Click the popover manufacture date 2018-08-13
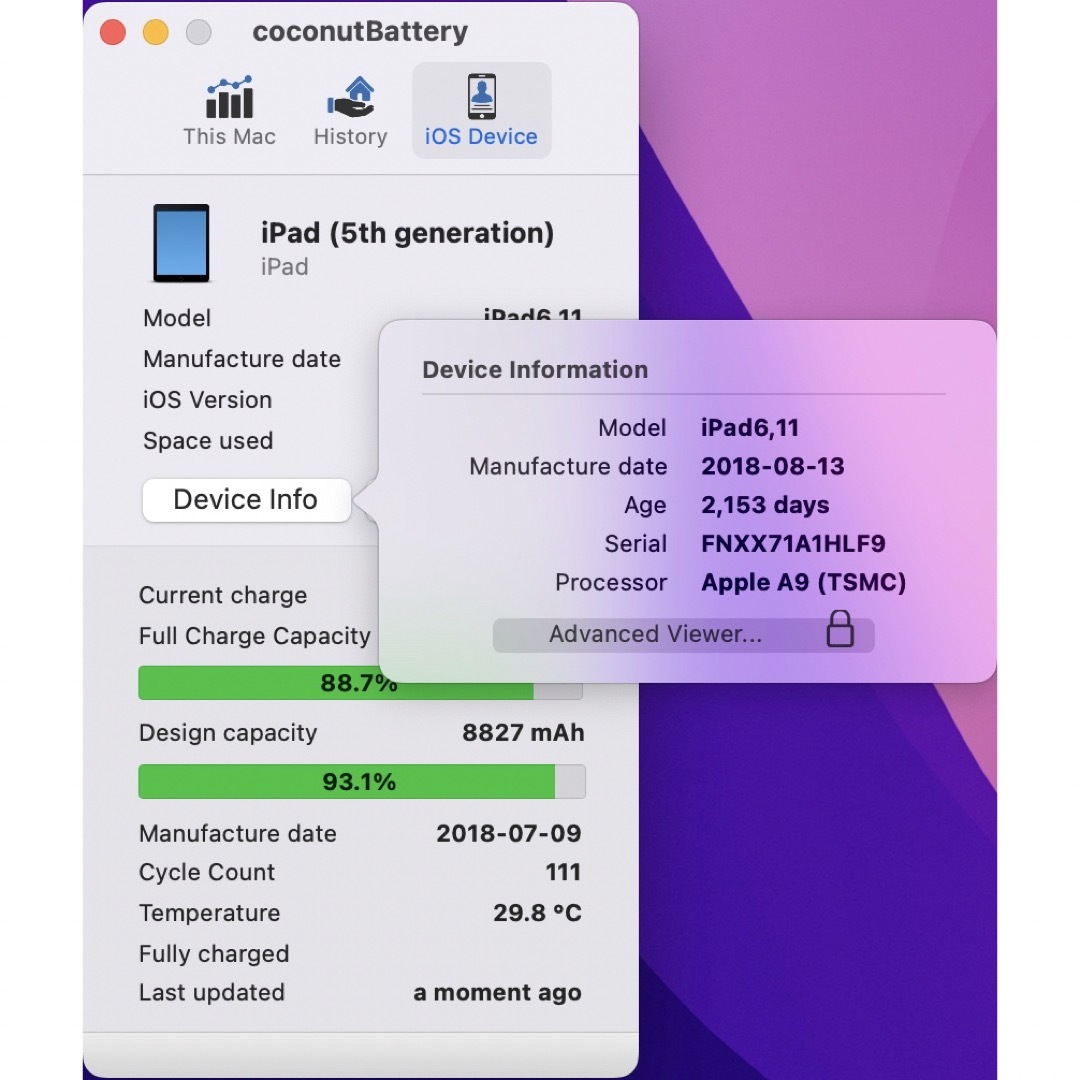Screen dimensions: 1080x1080 (x=773, y=466)
